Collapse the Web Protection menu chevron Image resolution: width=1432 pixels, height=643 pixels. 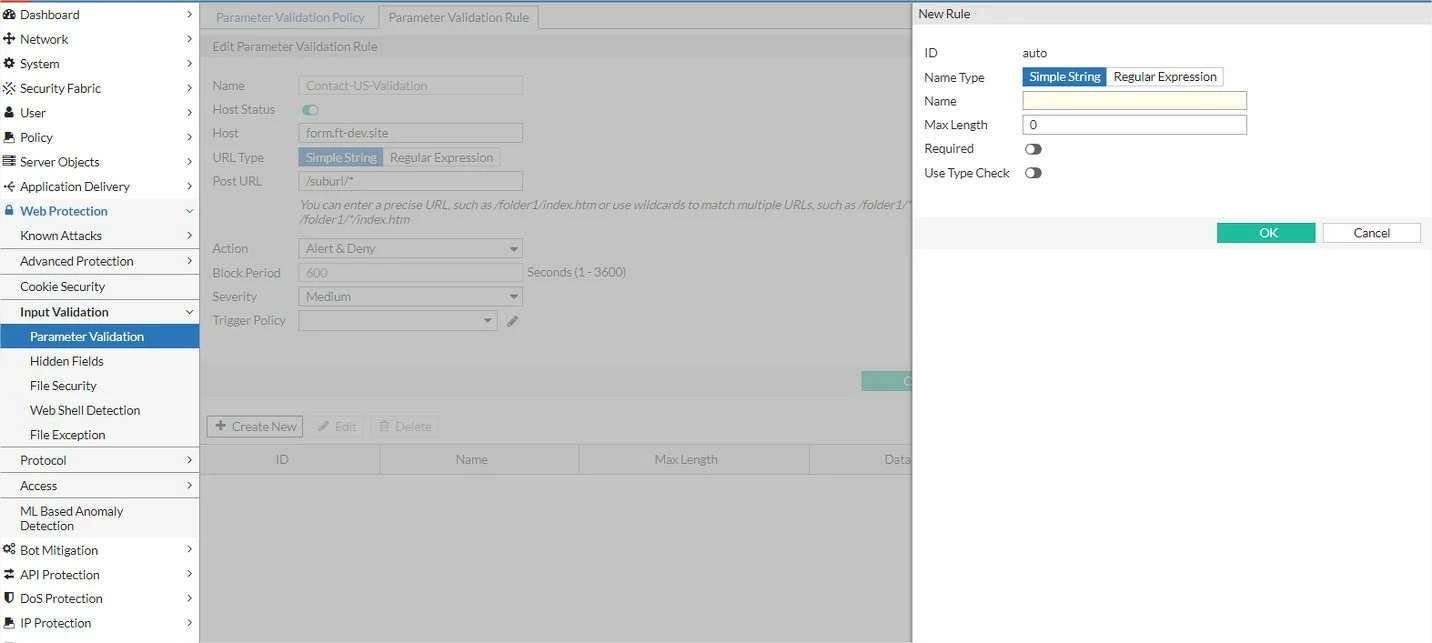click(x=189, y=211)
